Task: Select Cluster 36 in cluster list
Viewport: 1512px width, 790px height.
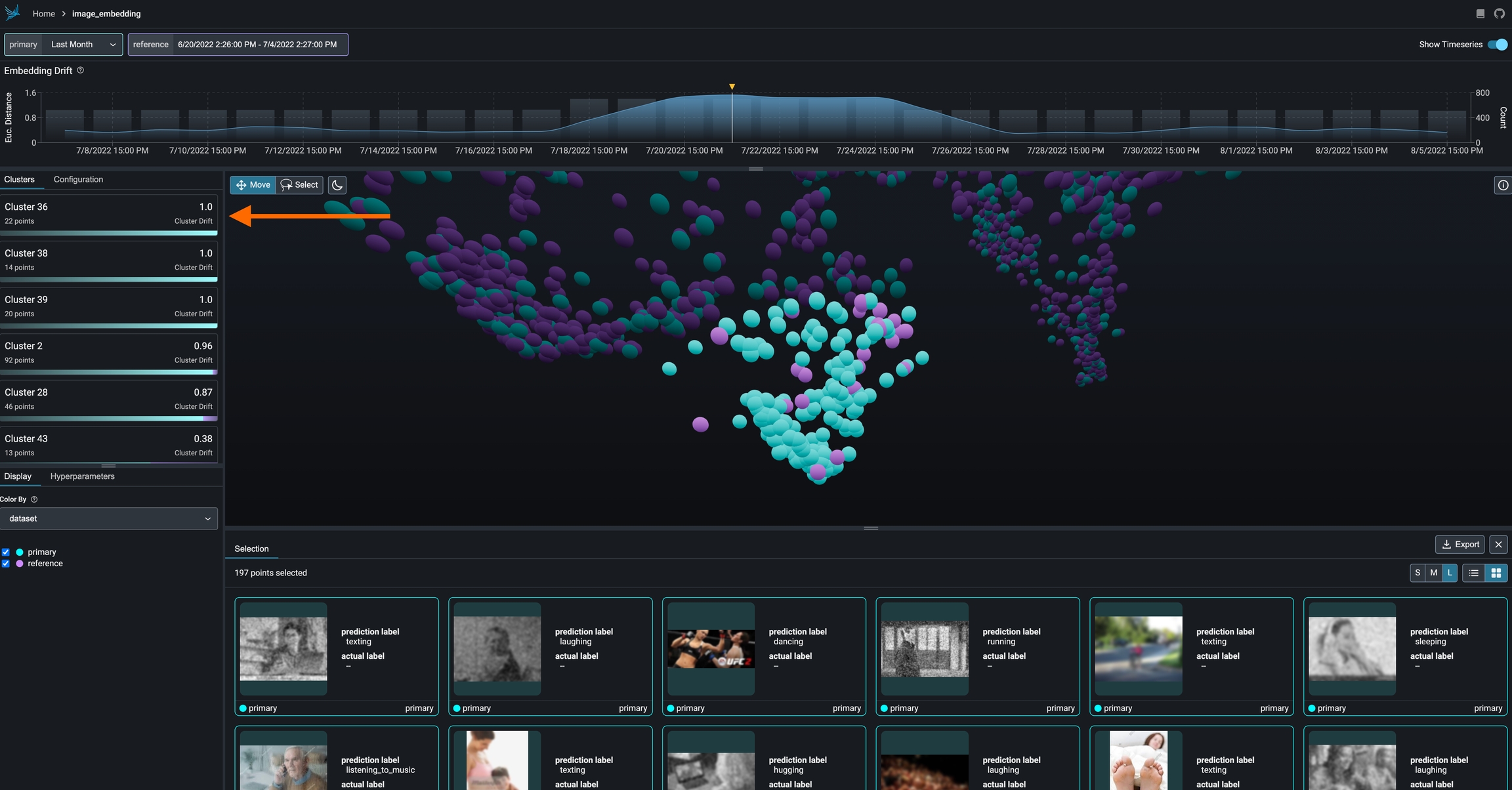Action: (x=108, y=214)
